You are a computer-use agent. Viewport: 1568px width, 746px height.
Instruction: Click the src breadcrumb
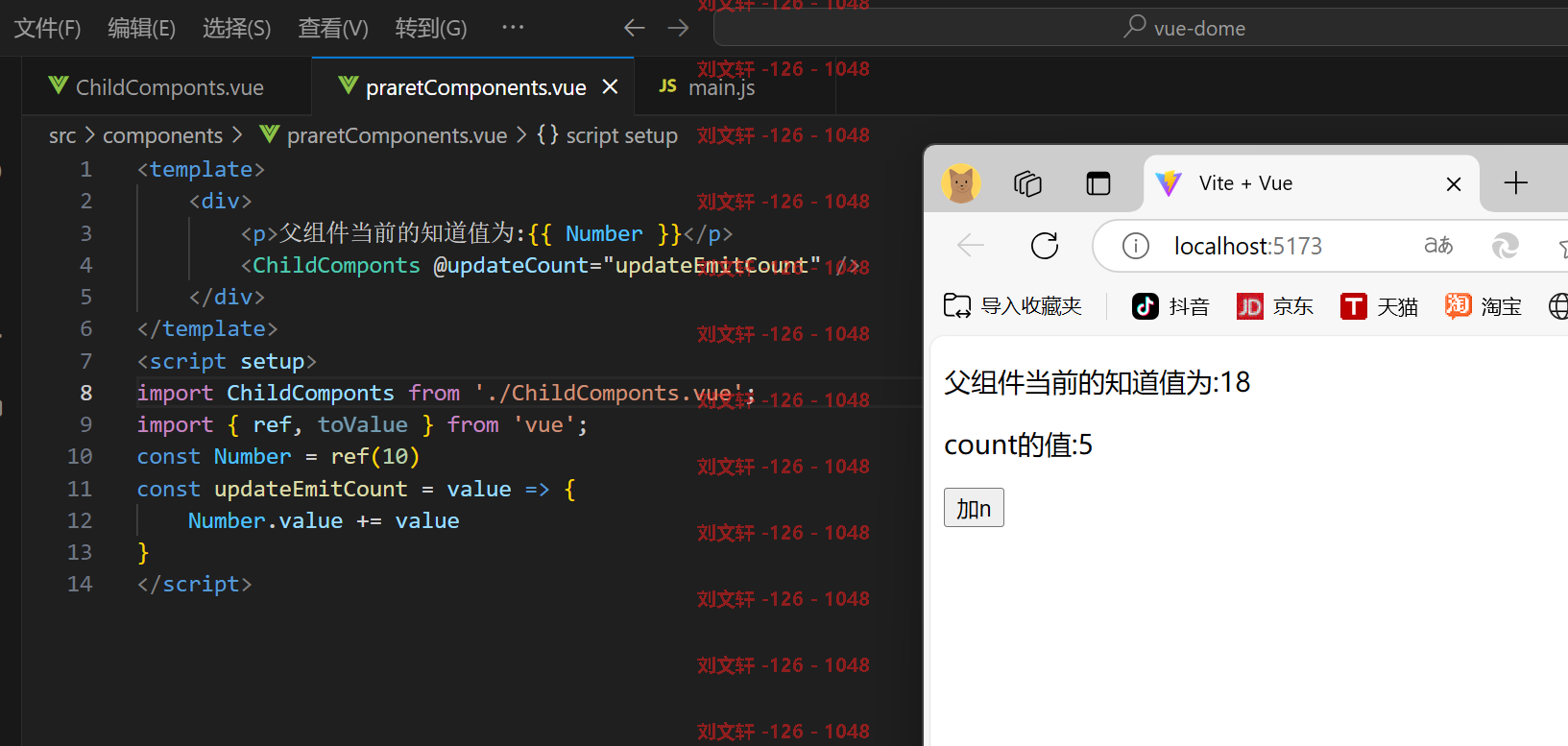pos(62,135)
